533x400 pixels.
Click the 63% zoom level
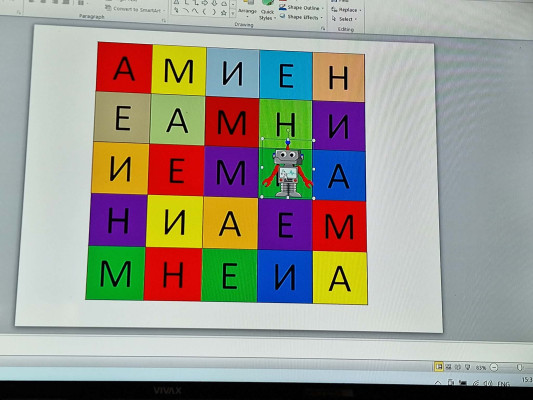pos(481,368)
